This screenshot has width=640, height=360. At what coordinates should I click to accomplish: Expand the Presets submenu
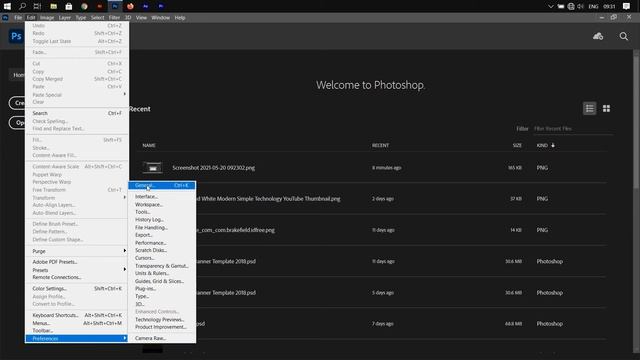click(x=77, y=270)
